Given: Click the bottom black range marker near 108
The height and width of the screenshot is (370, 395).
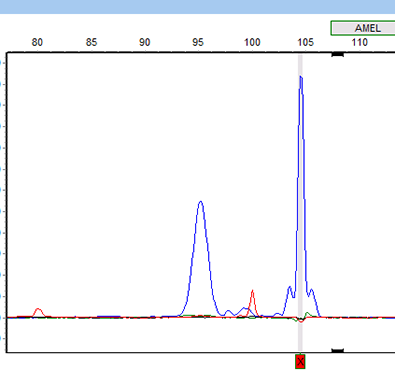Looking at the screenshot, I should click(x=337, y=350).
